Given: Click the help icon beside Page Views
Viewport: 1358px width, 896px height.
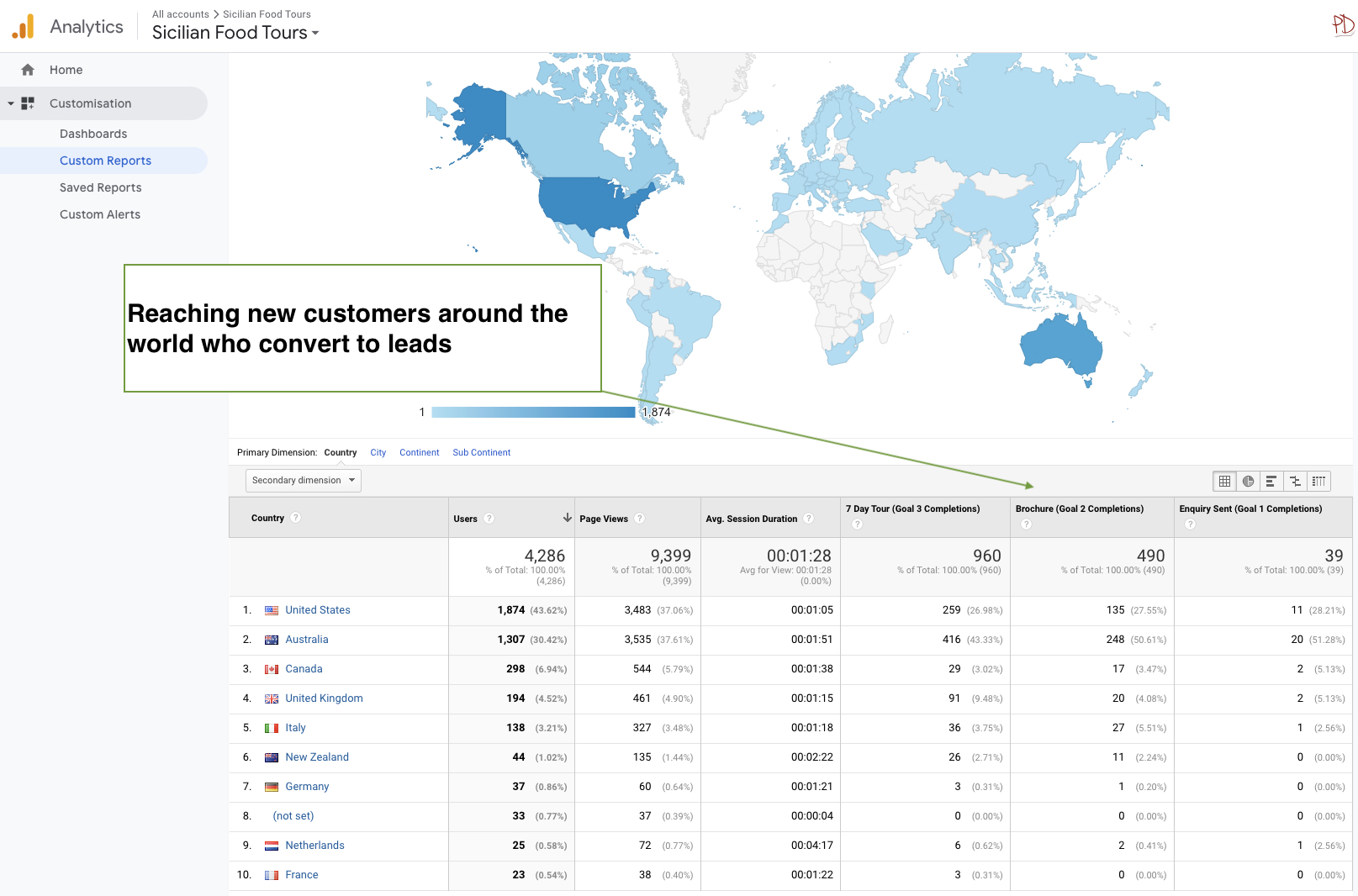Looking at the screenshot, I should click(640, 519).
